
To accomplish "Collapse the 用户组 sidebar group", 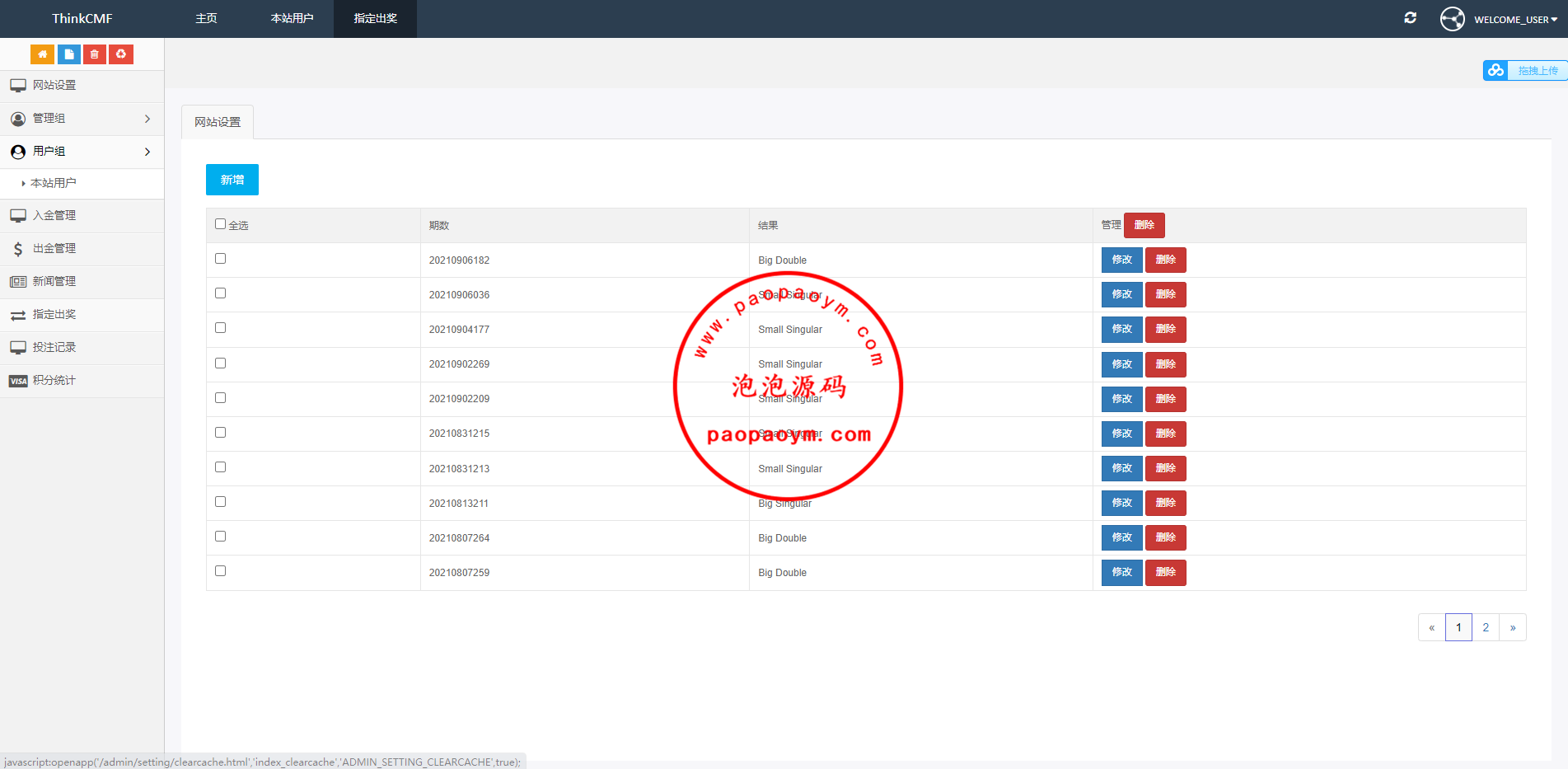I will pos(82,152).
